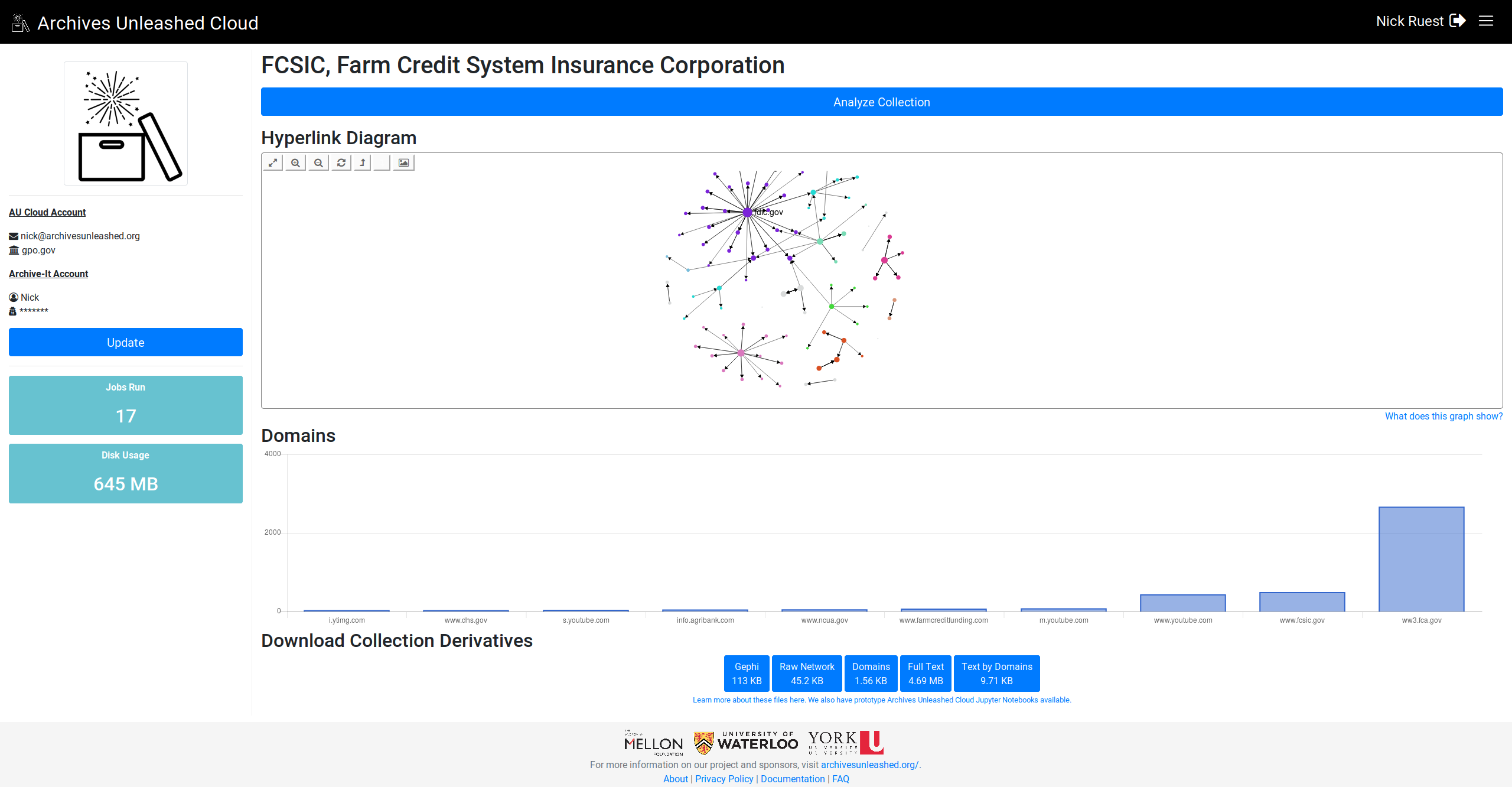Click the University of Waterloo logo
This screenshot has height=787, width=1512.
[746, 743]
